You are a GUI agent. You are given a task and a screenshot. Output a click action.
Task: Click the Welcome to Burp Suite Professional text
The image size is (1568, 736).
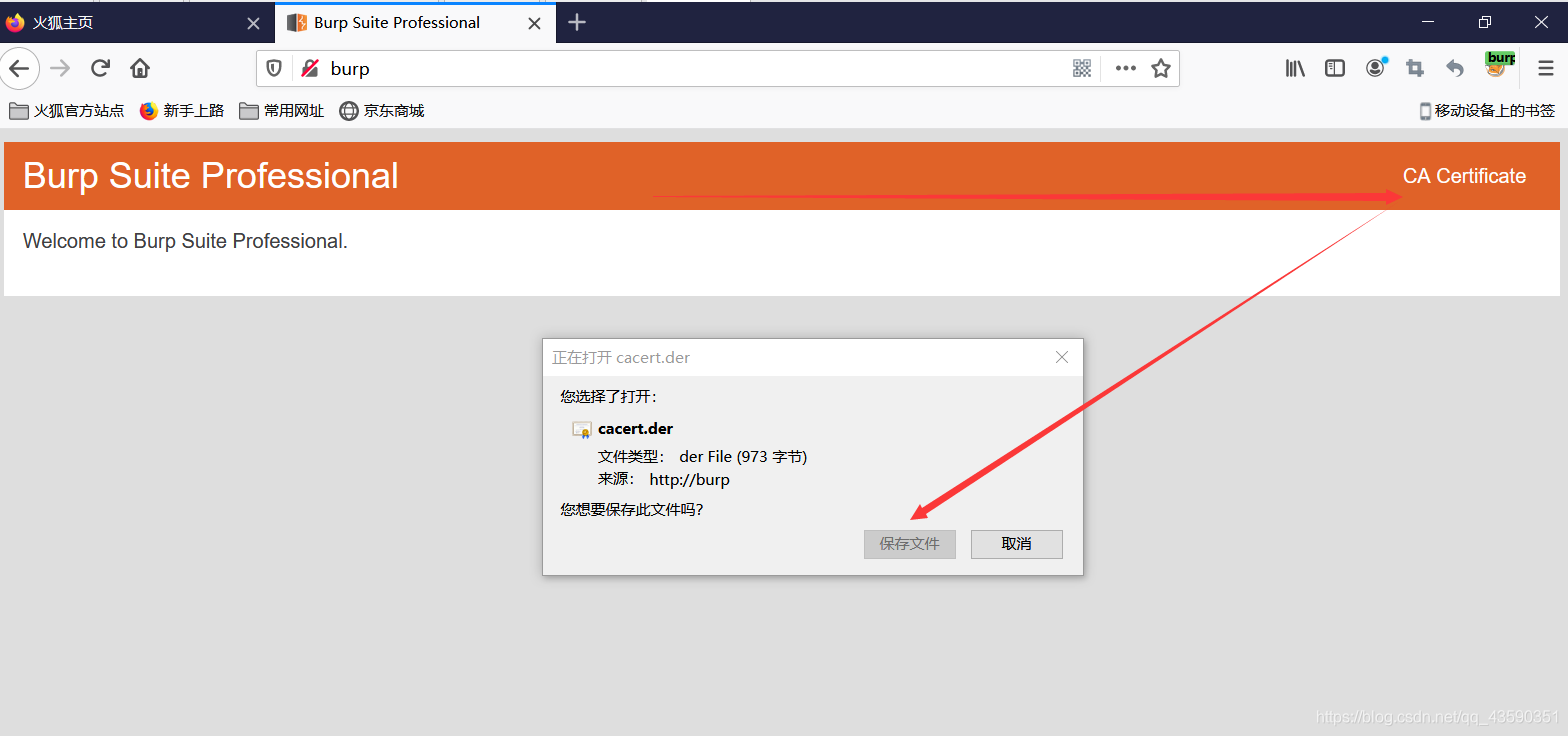click(185, 241)
